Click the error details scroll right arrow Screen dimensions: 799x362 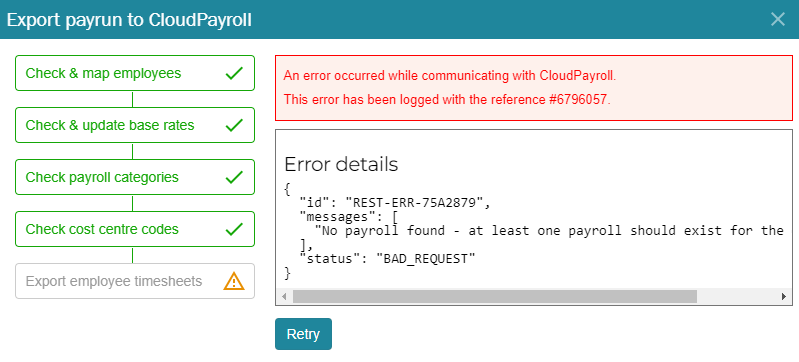(x=784, y=296)
